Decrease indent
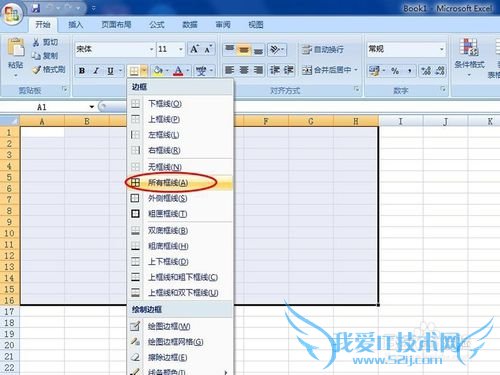This screenshot has height=375, width=500. [275, 70]
